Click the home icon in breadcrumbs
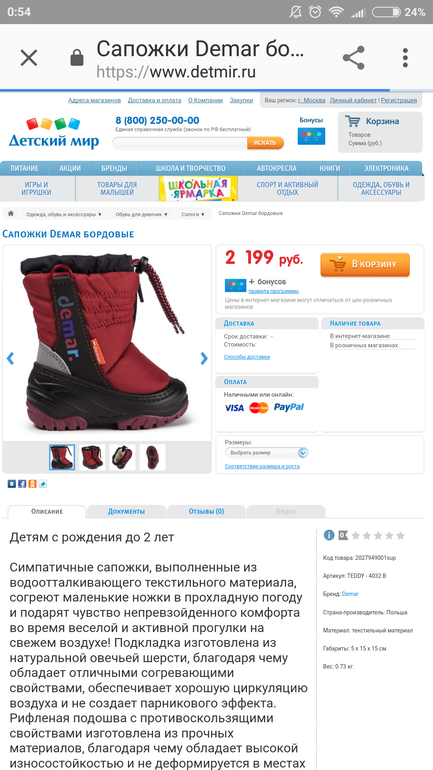This screenshot has height=770, width=433. pyautogui.click(x=11, y=214)
